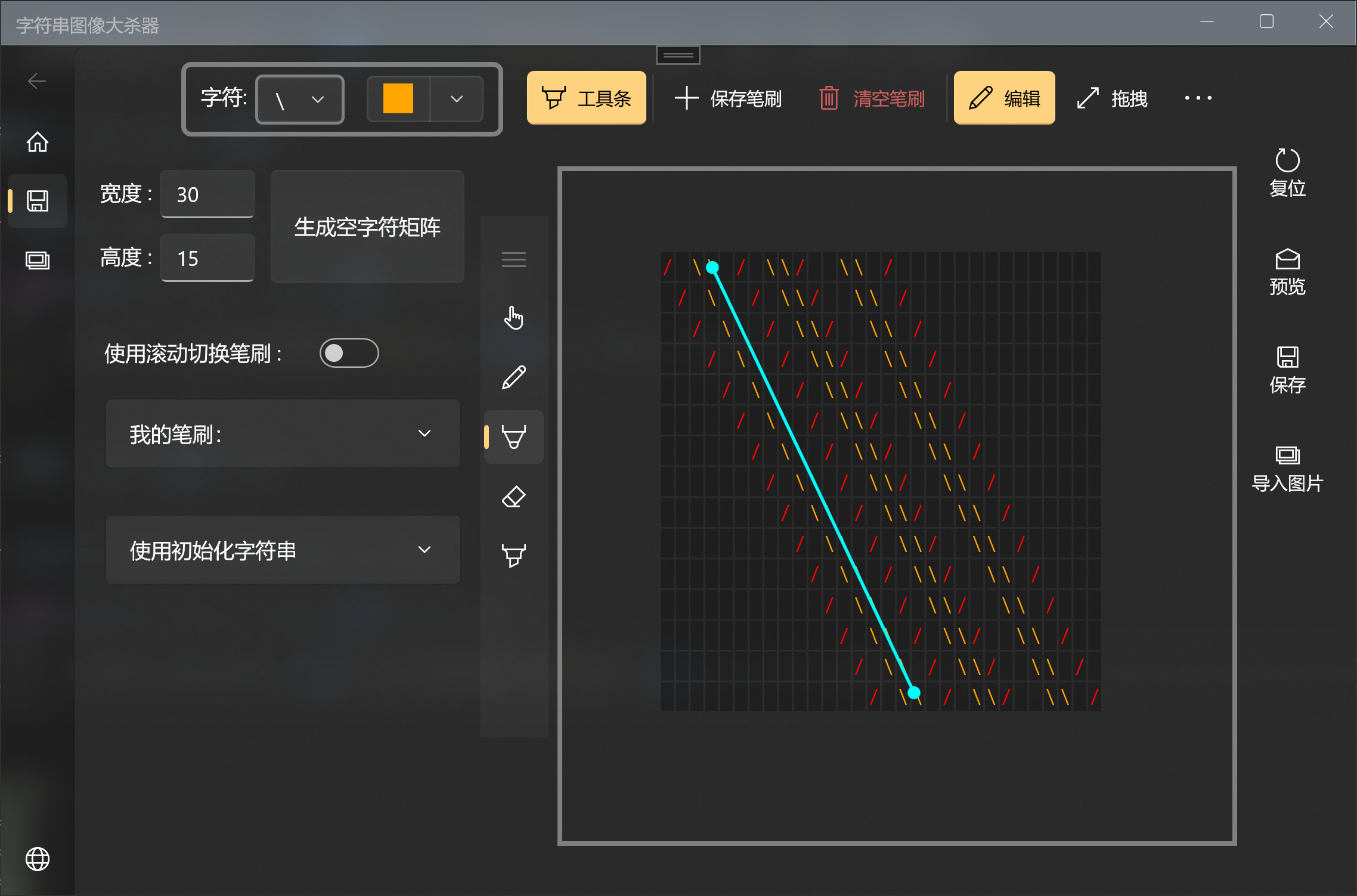This screenshot has width=1357, height=896.
Task: Click the 保存笔刷 save brush button
Action: (728, 98)
